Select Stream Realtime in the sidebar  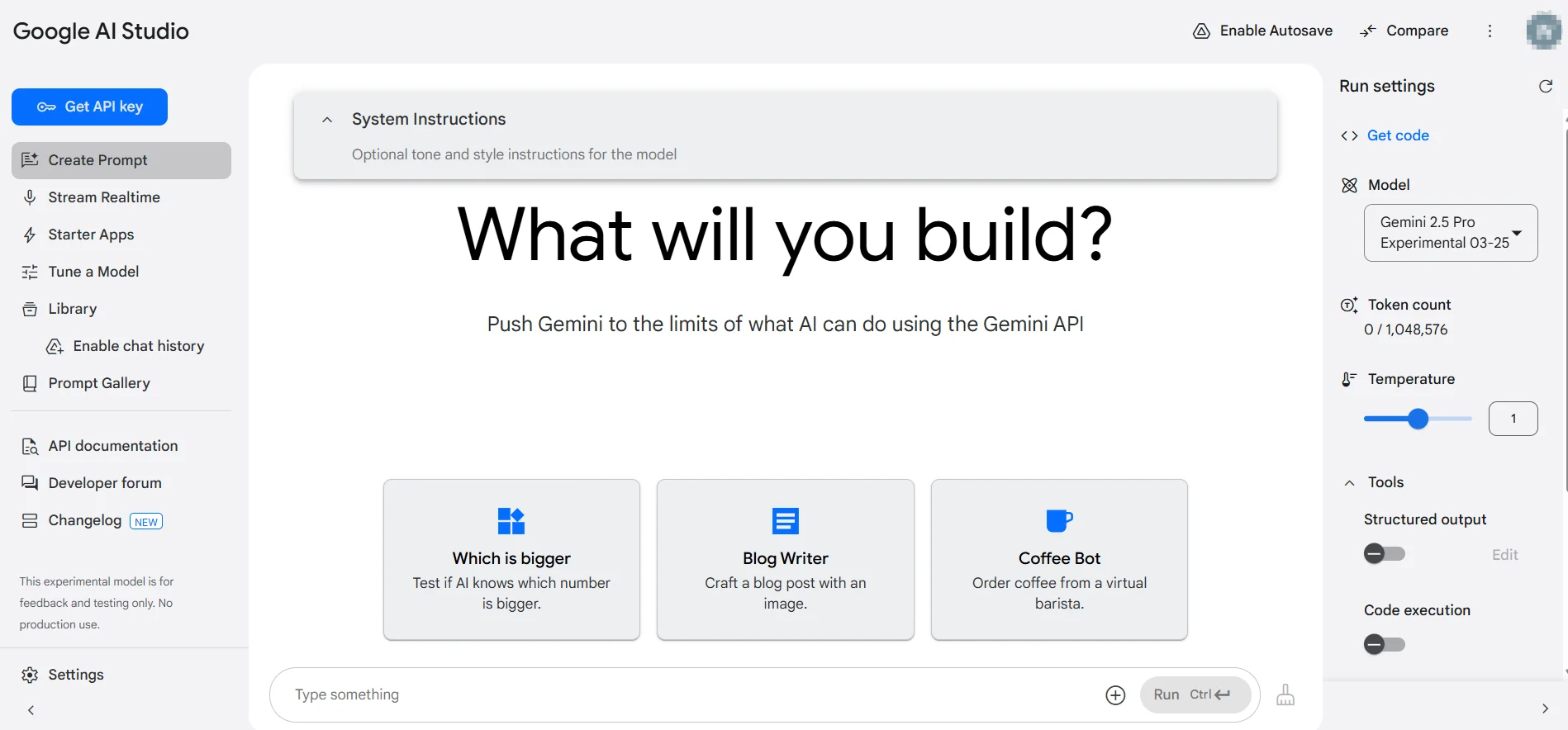coord(104,197)
